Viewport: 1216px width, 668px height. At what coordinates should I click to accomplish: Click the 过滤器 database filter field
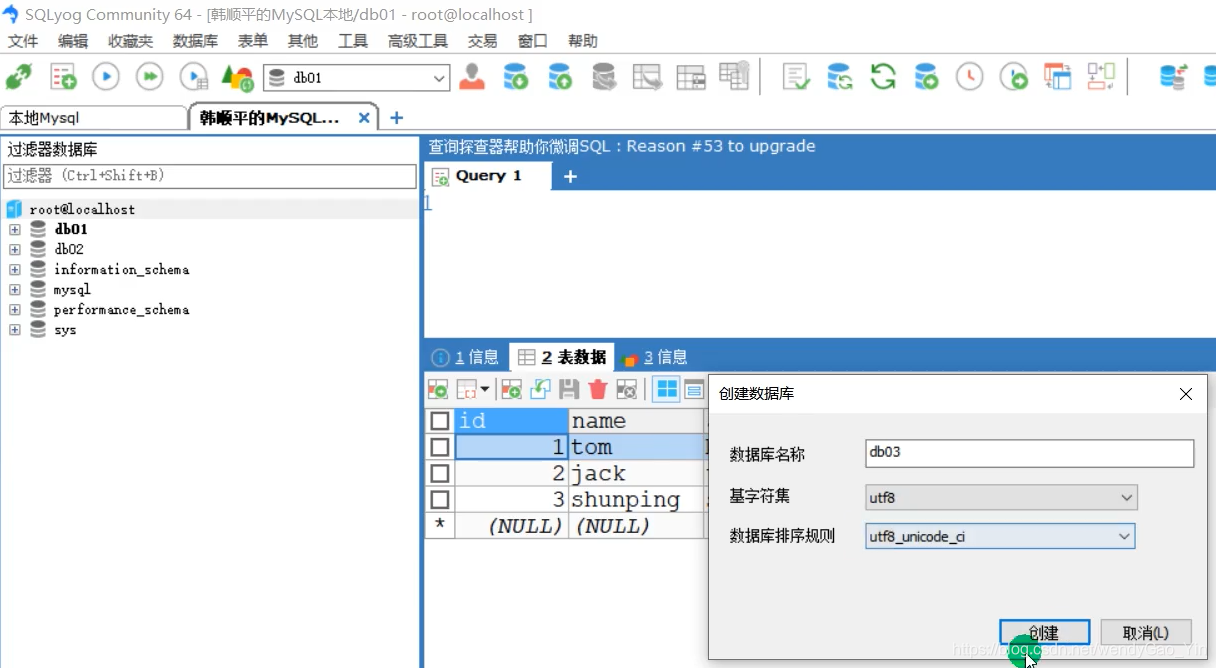coord(210,176)
